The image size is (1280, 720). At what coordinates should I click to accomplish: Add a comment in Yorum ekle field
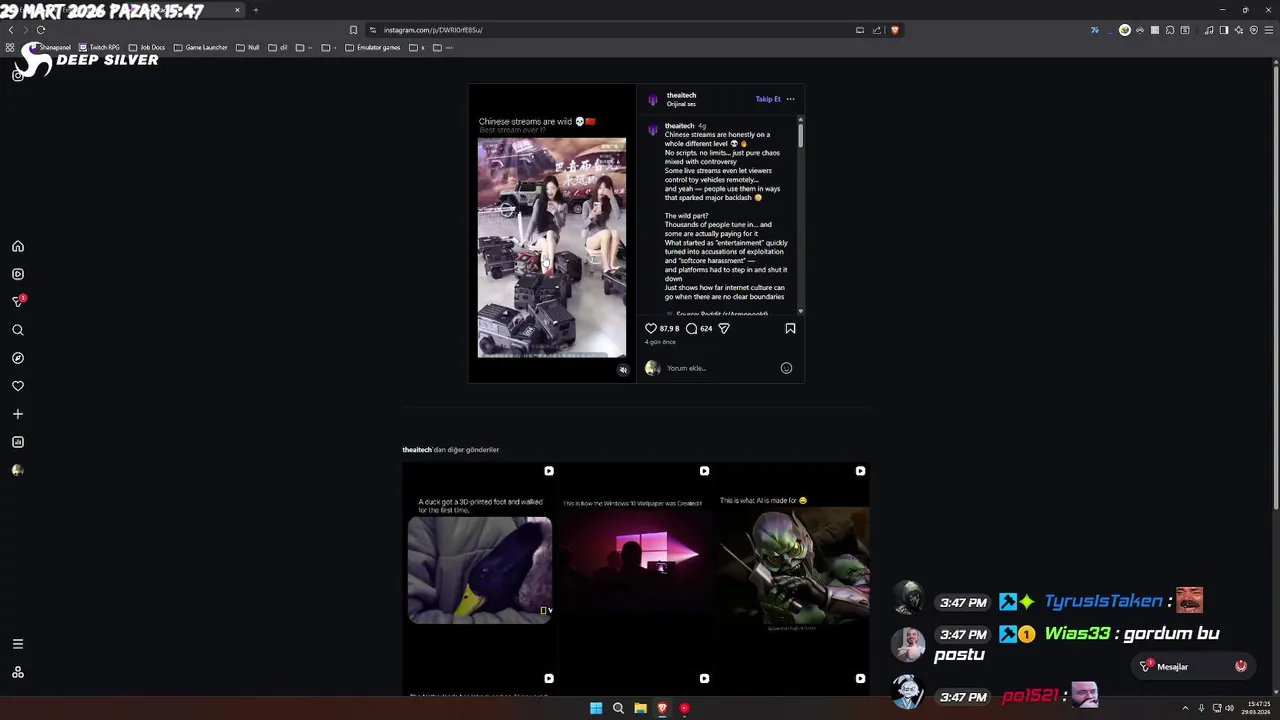point(720,368)
